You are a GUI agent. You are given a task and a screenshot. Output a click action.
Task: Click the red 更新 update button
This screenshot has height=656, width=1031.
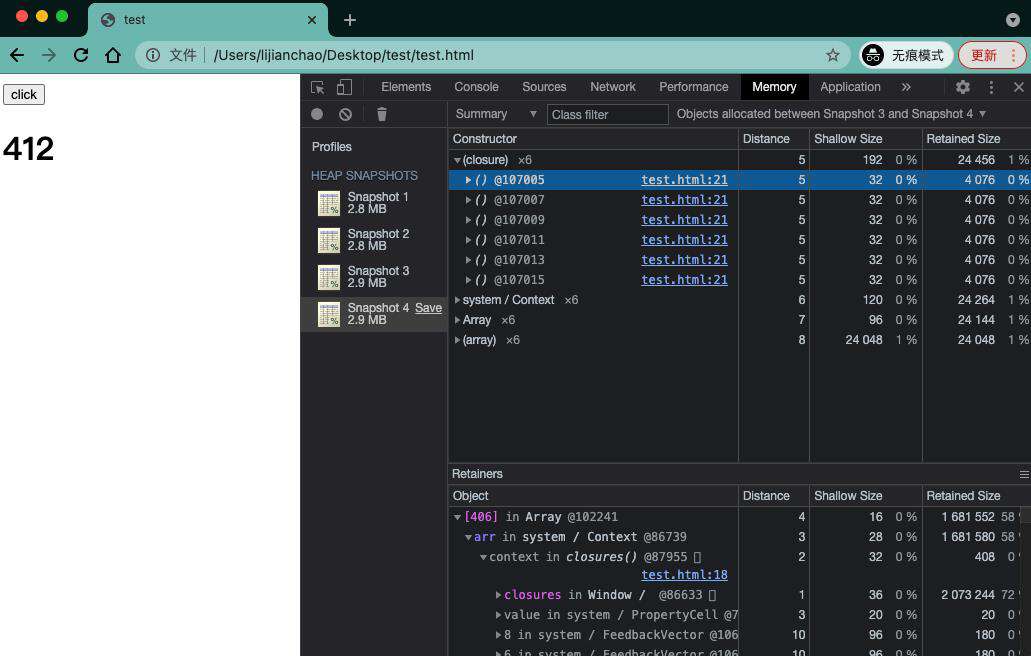(x=984, y=55)
